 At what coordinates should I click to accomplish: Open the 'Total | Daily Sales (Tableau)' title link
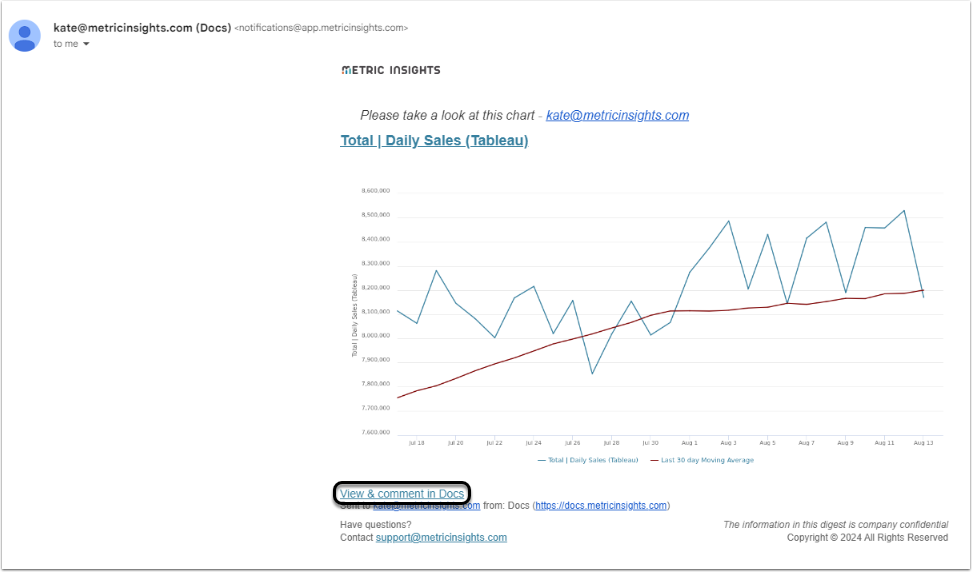coord(434,140)
